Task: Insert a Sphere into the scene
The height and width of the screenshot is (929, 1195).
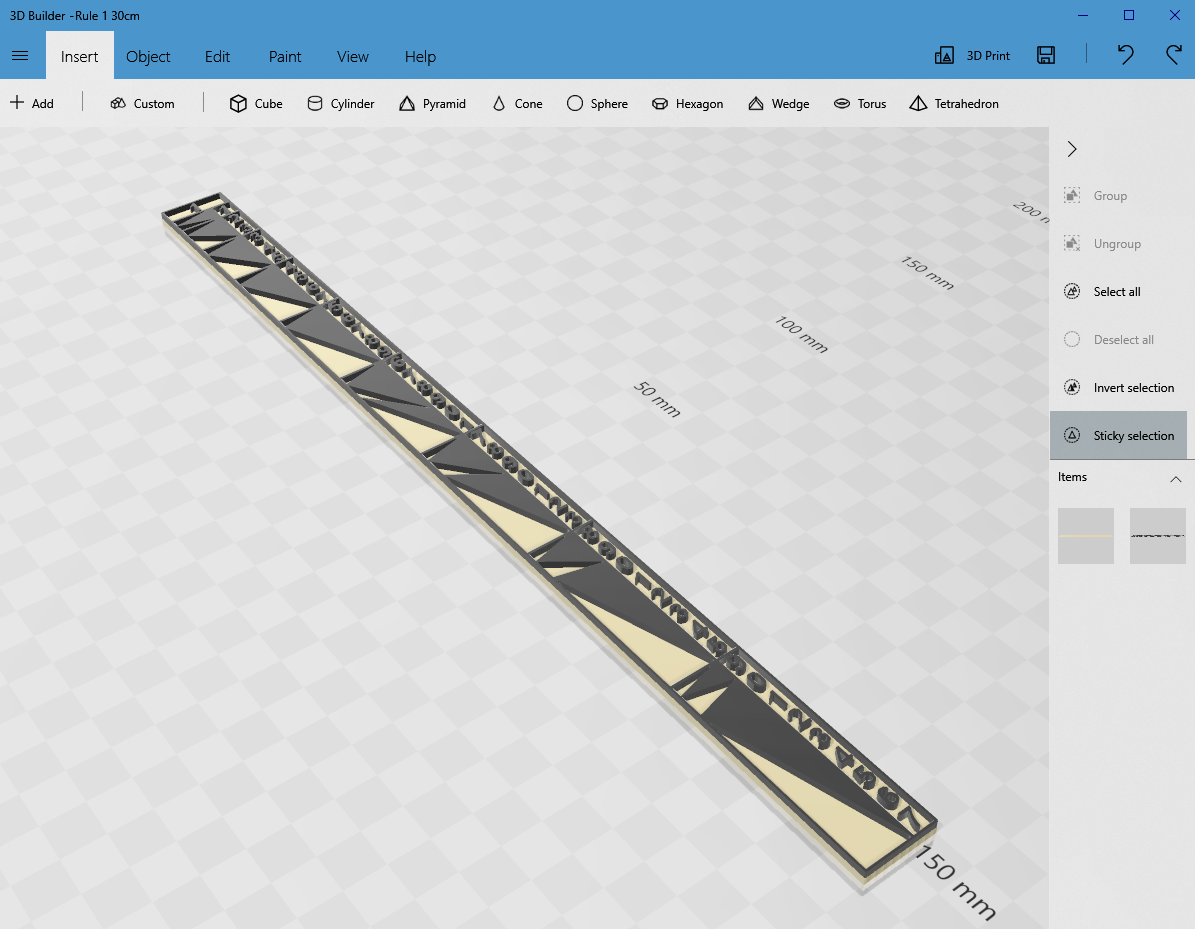Action: (597, 103)
